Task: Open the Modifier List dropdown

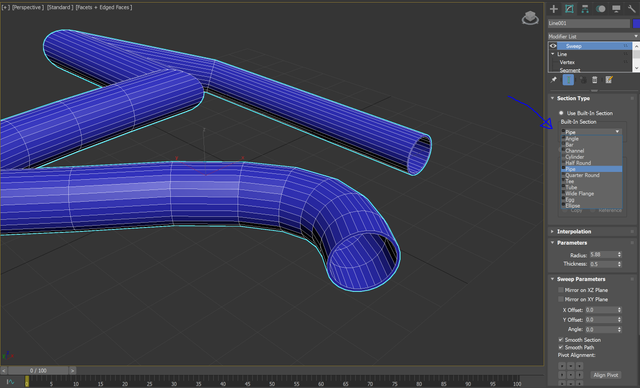Action: click(593, 36)
